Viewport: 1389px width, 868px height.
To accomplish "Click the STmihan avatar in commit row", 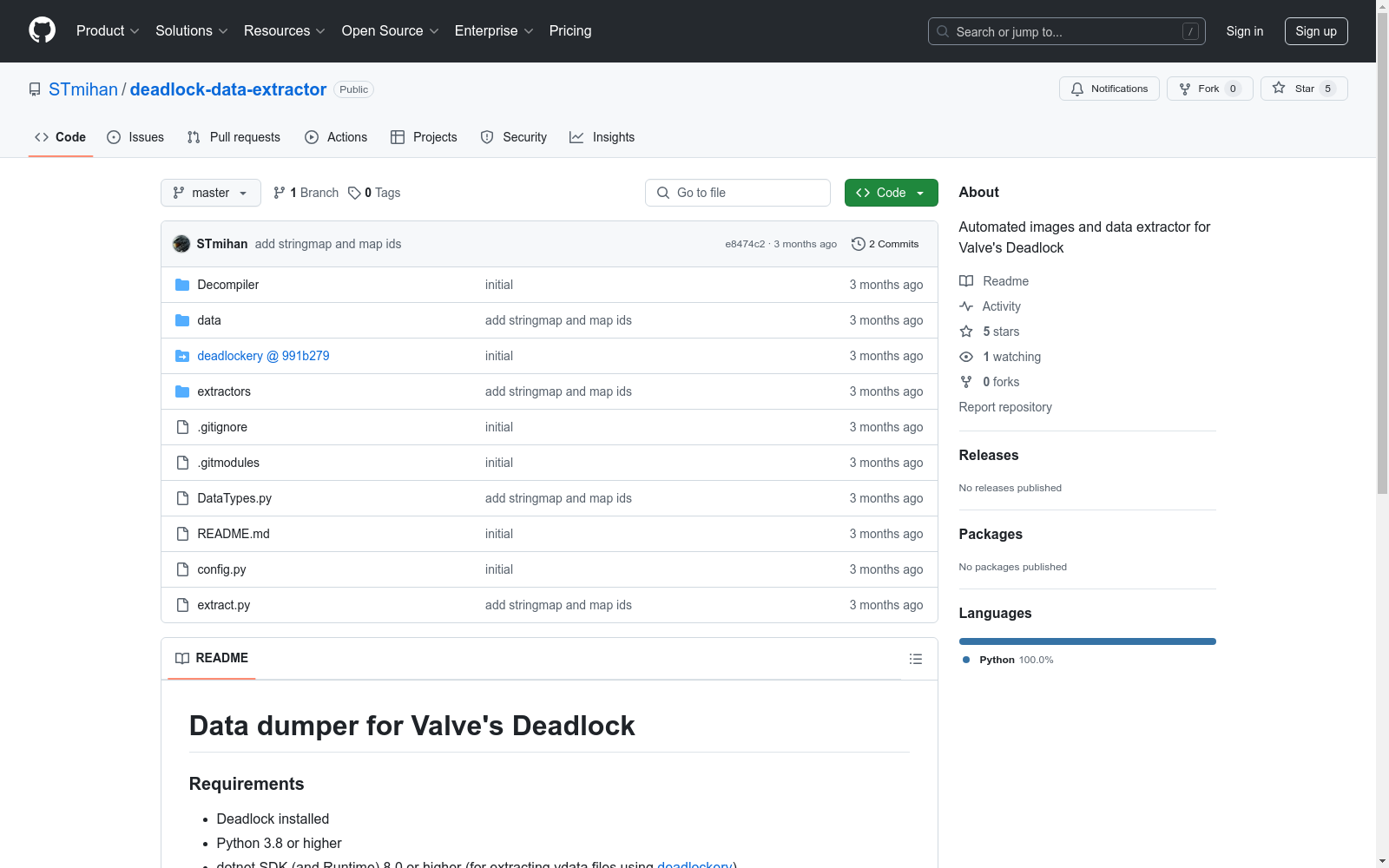I will (x=181, y=244).
